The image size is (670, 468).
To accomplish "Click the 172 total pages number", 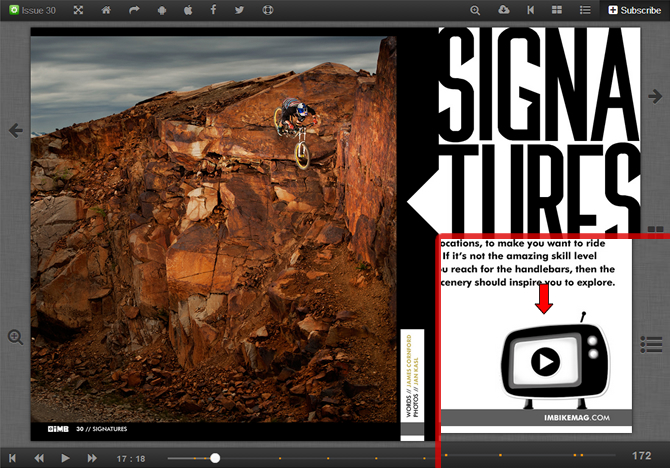I will (642, 456).
